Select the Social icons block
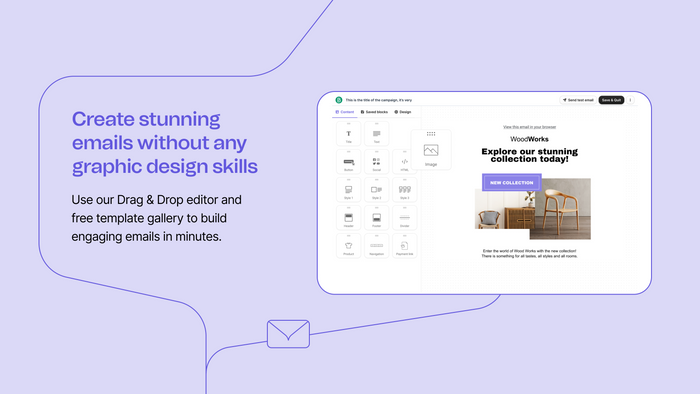The width and height of the screenshot is (700, 394). point(376,162)
